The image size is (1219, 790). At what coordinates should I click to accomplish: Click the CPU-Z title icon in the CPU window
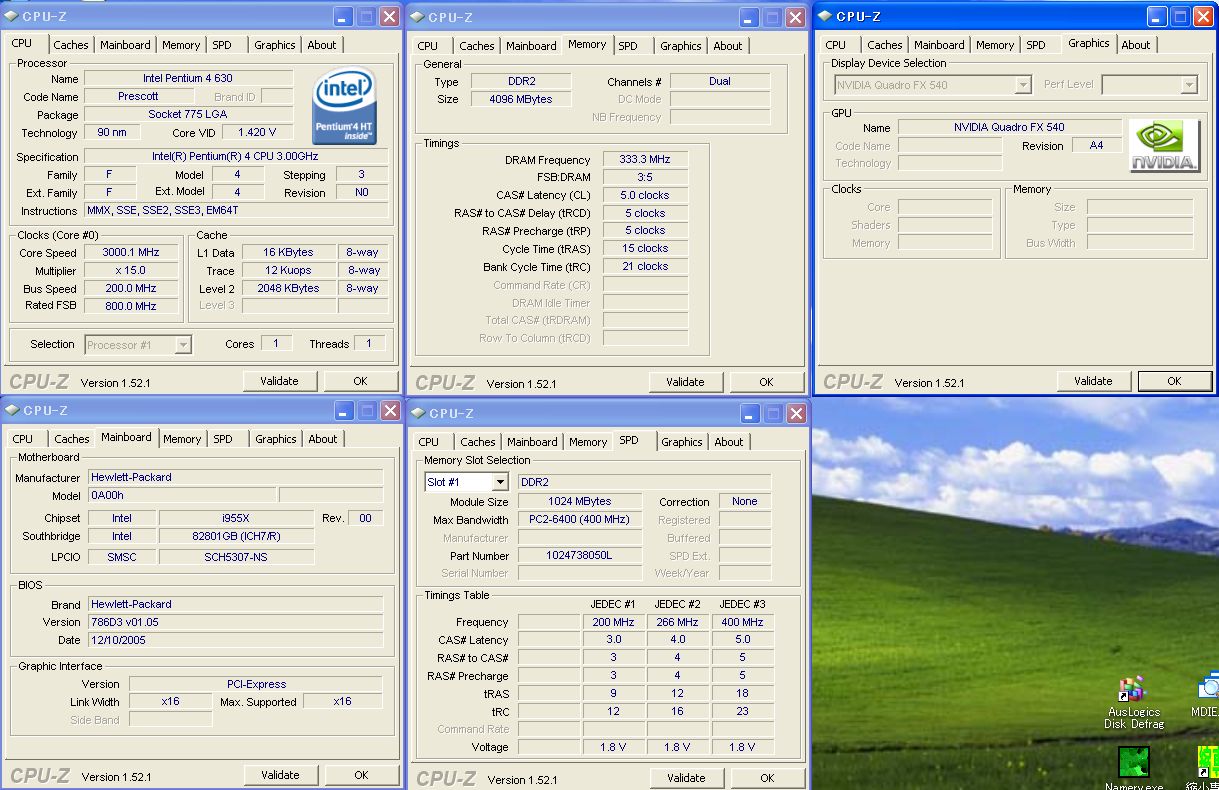click(x=11, y=16)
